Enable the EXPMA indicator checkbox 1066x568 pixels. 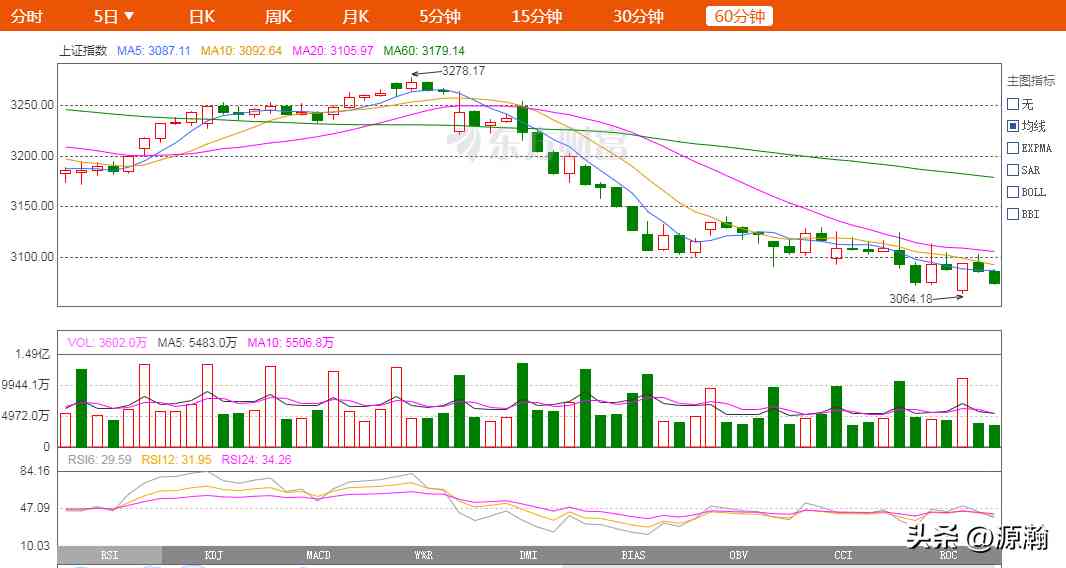click(x=1013, y=148)
